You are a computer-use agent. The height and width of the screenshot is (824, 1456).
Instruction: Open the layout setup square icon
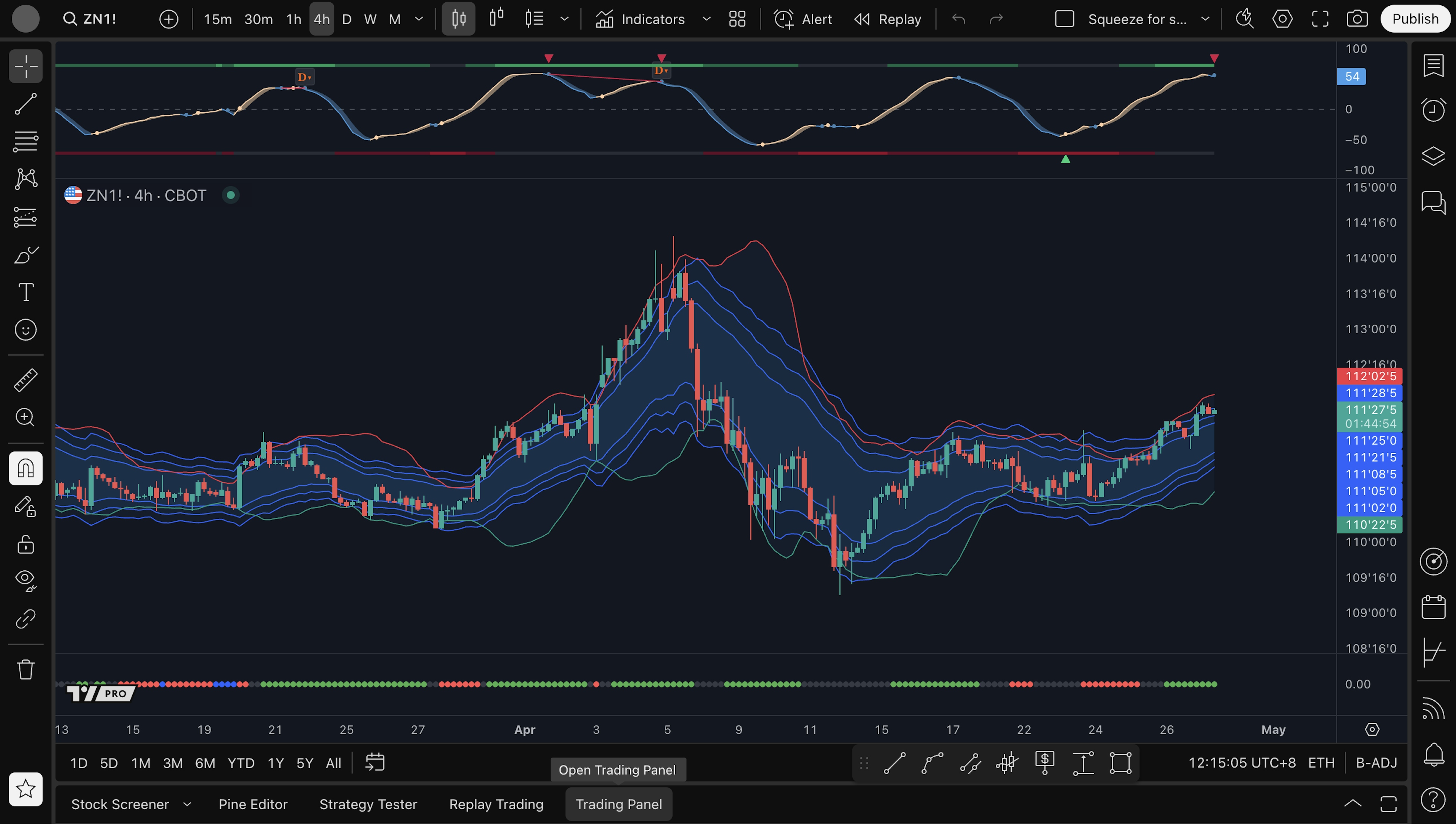[1064, 19]
